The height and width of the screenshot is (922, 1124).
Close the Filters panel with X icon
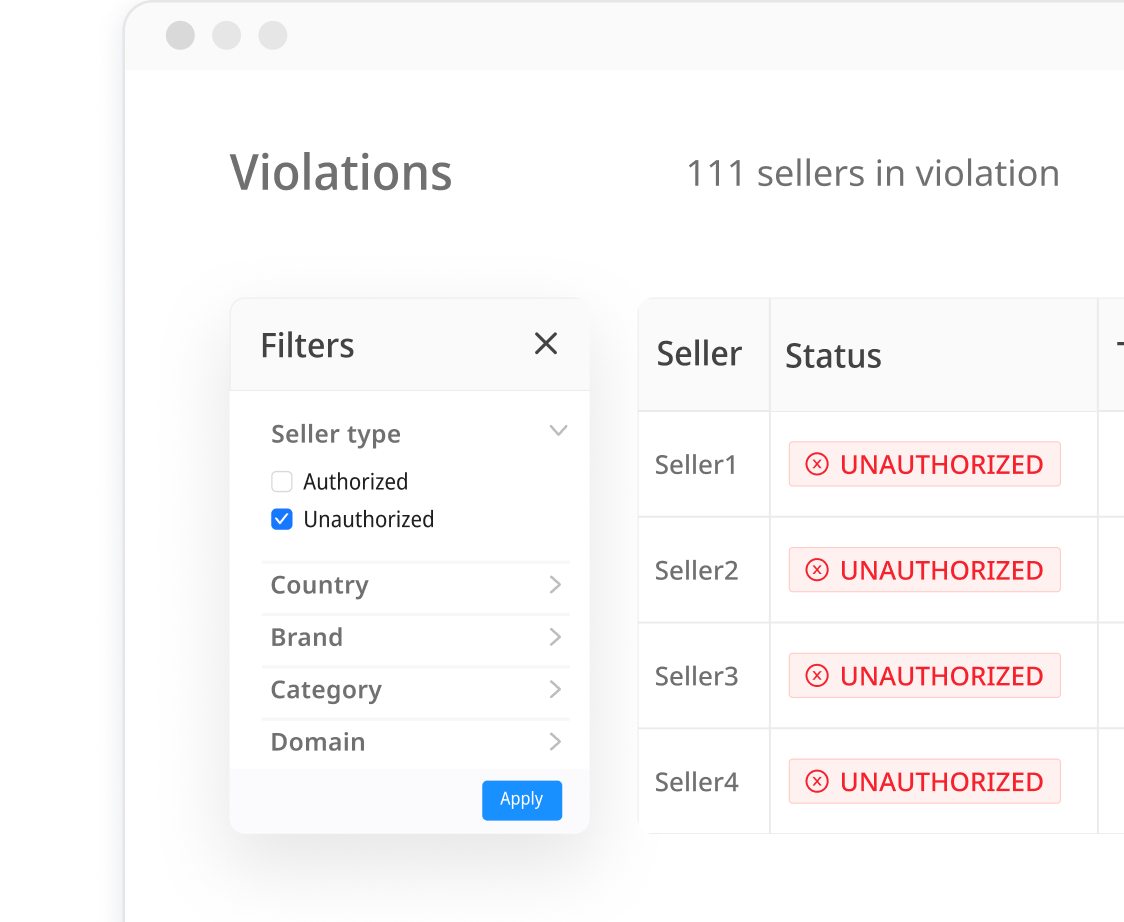(x=546, y=344)
